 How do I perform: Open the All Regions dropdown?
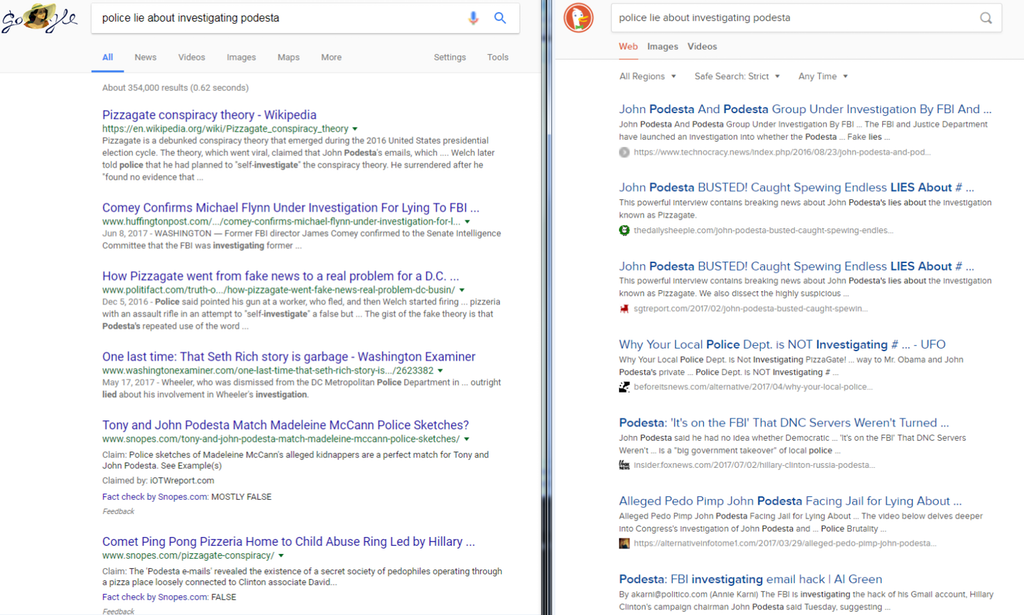click(648, 76)
